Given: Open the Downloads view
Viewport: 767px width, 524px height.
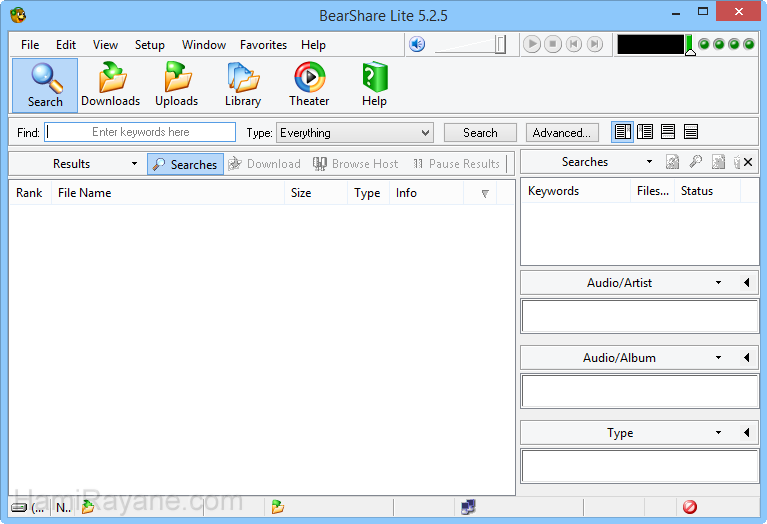Looking at the screenshot, I should (x=111, y=86).
